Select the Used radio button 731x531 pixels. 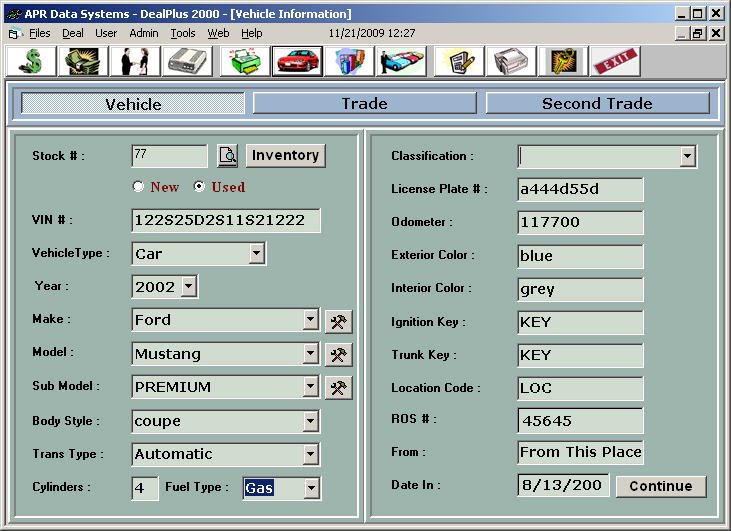tap(199, 187)
